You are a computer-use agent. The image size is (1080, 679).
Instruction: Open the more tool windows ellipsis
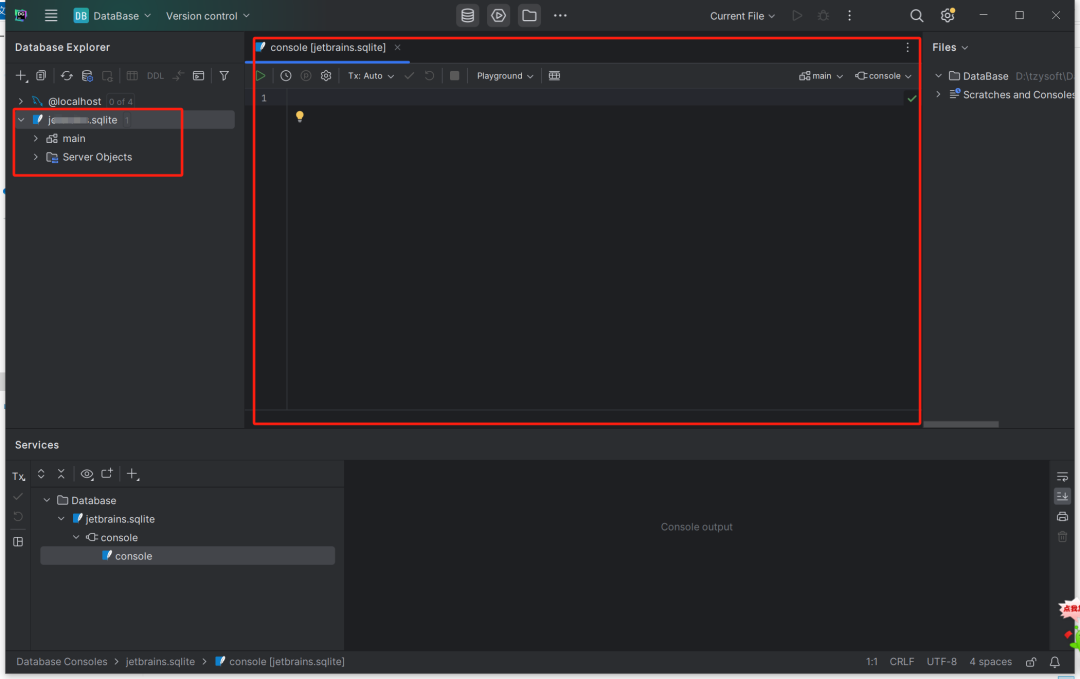tap(560, 15)
